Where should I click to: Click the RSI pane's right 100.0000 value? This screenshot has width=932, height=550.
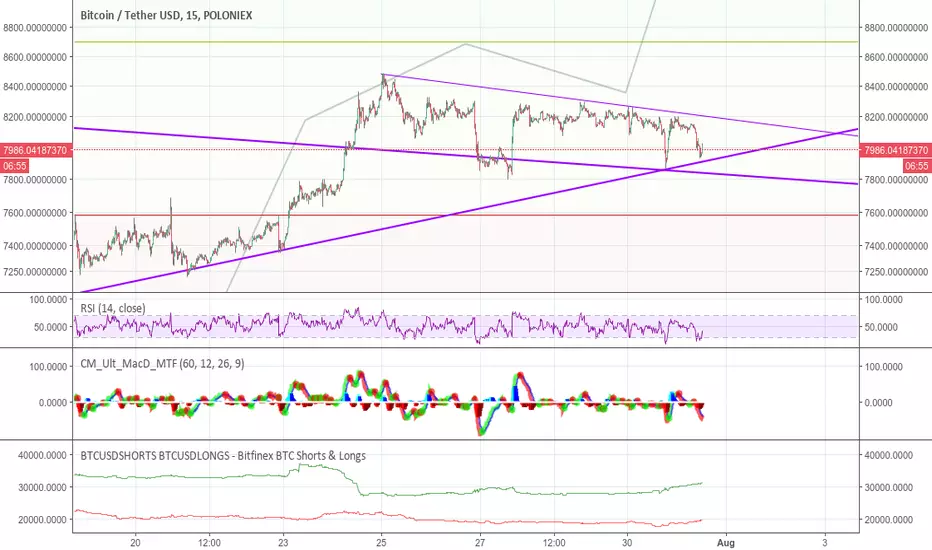884,300
